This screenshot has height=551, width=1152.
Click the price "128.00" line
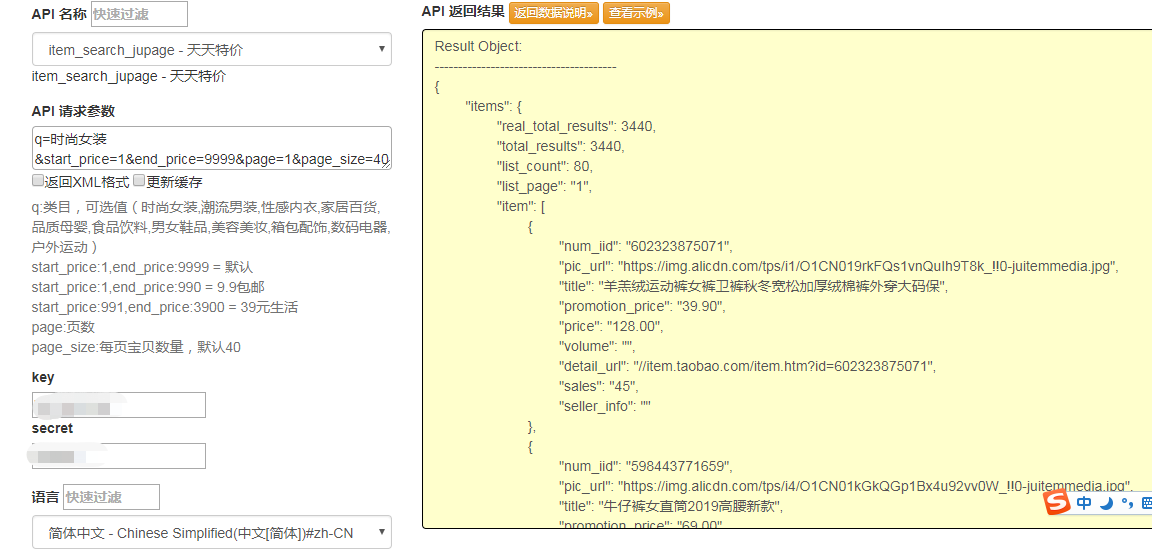coord(611,325)
